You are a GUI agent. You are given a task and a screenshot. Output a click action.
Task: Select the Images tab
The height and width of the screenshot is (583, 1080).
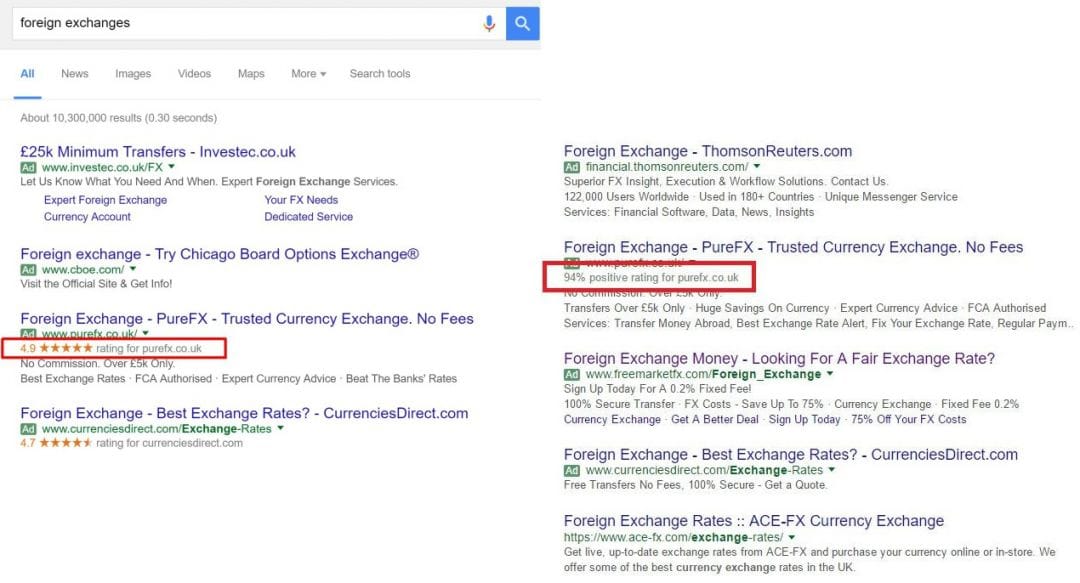133,73
